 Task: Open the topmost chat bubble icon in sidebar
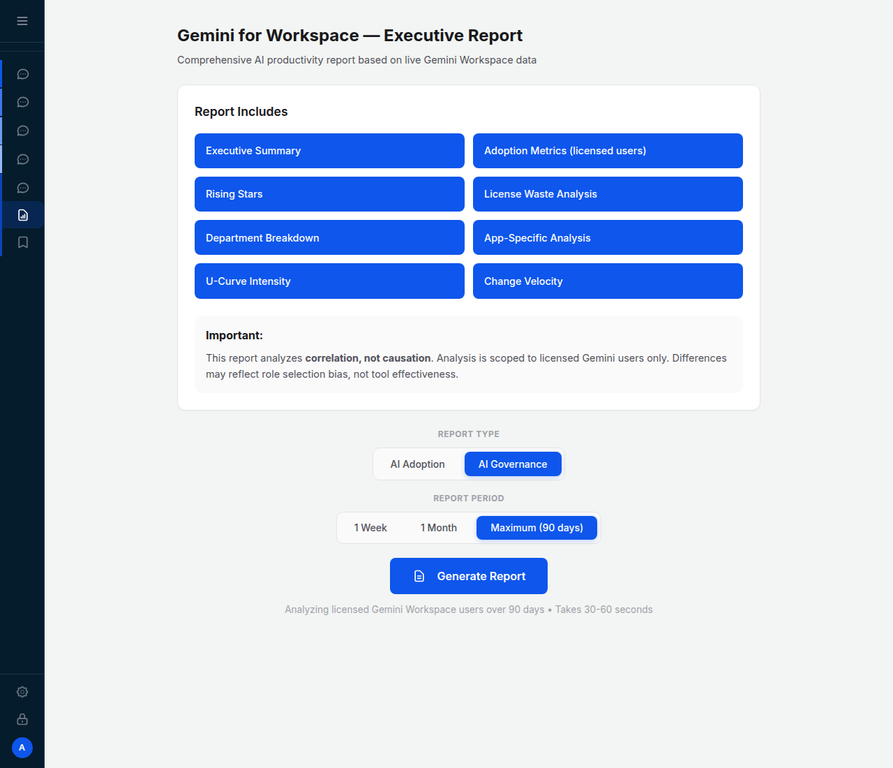pos(23,74)
